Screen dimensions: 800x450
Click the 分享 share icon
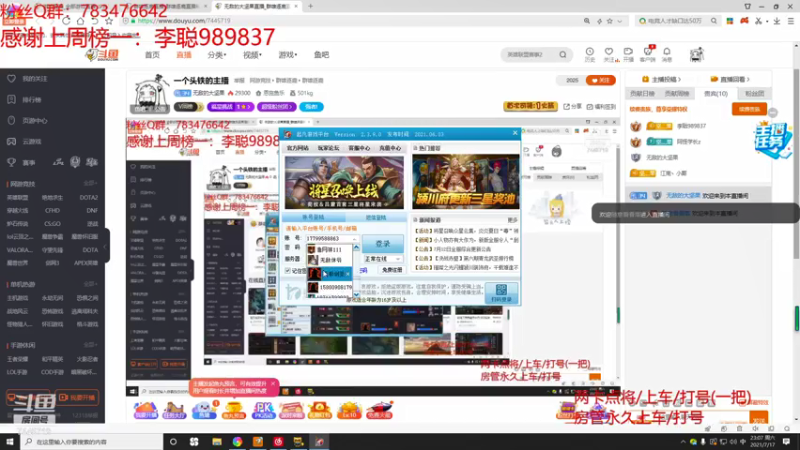[572, 107]
